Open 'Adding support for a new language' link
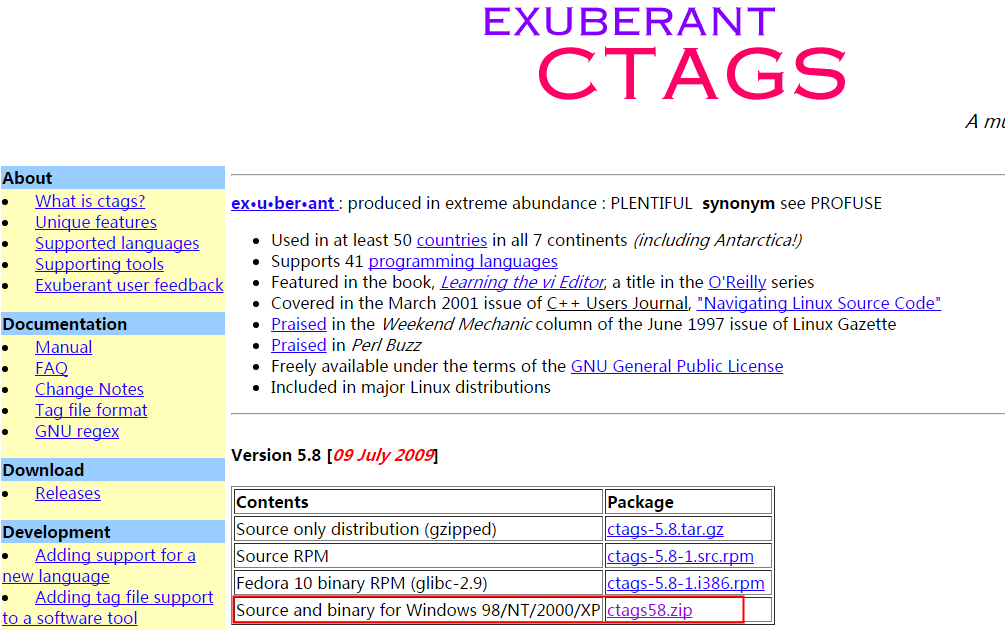This screenshot has width=1005, height=630. pyautogui.click(x=115, y=556)
